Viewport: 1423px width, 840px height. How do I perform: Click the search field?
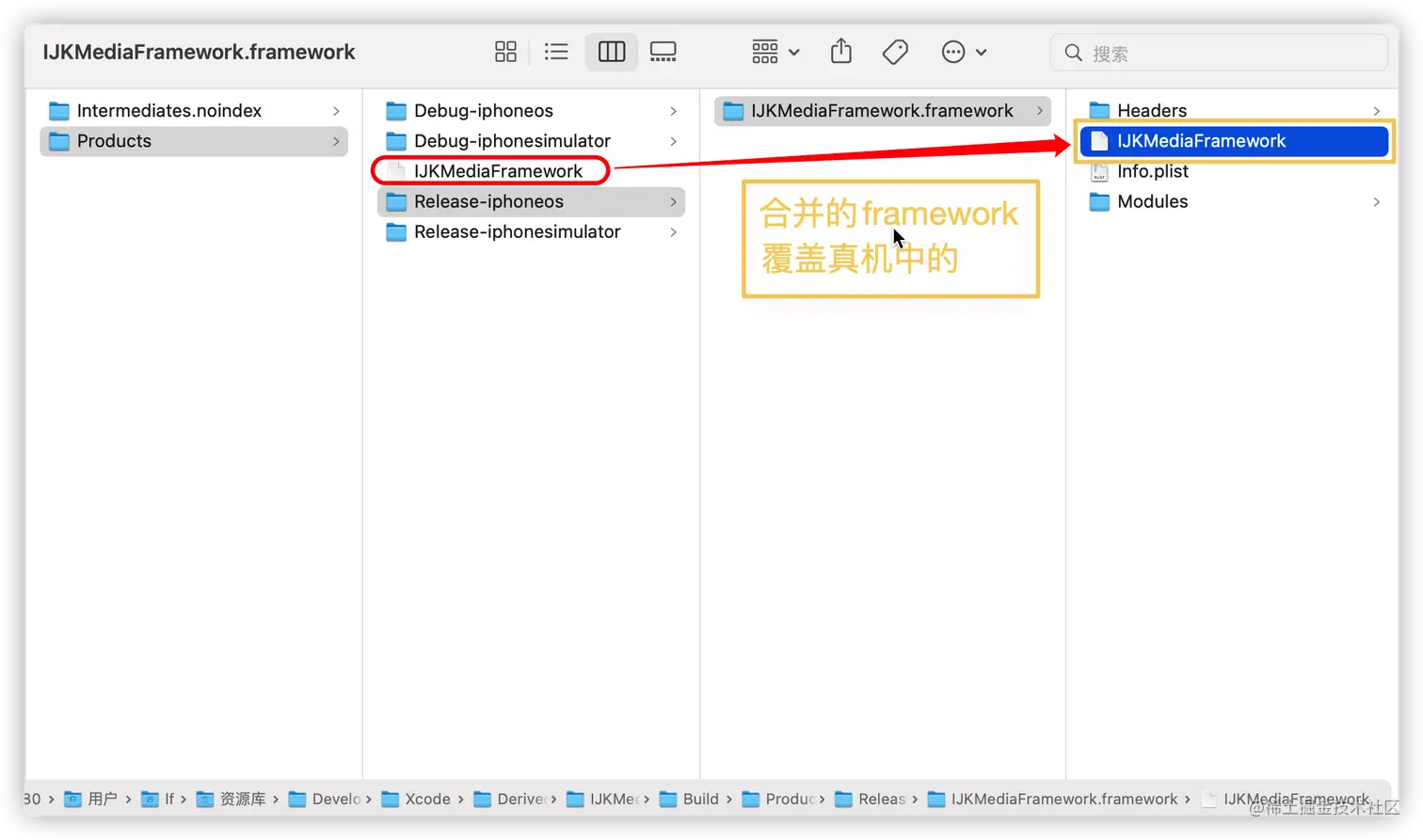coord(1219,53)
